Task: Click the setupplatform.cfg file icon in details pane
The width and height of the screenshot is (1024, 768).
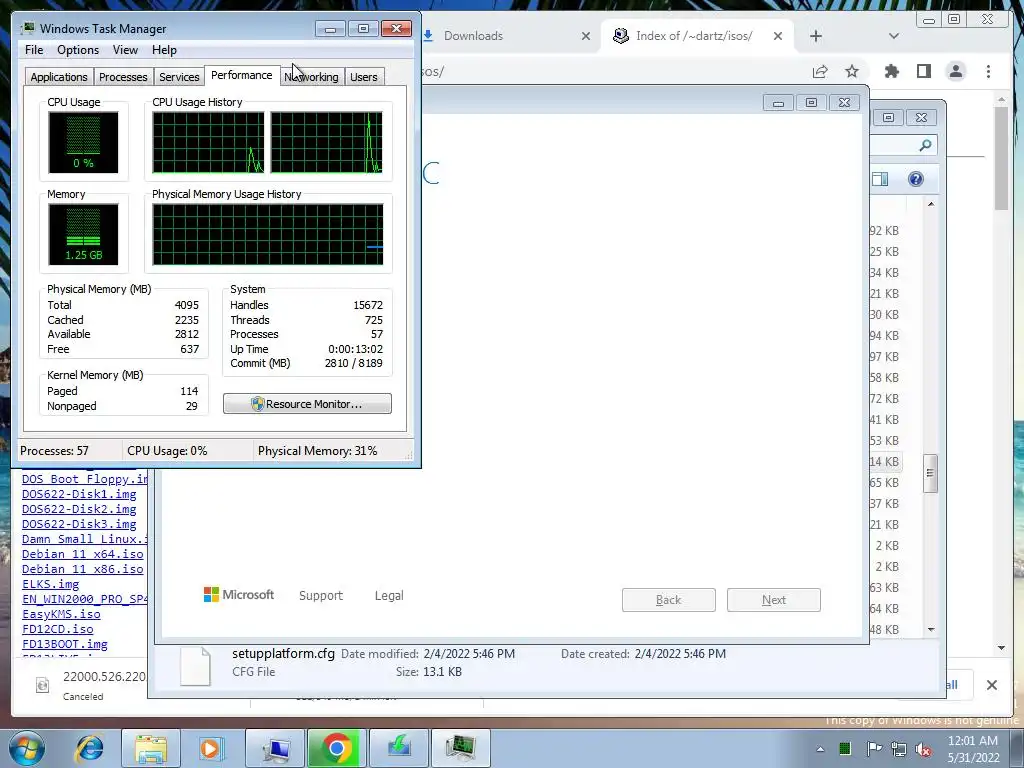Action: pos(195,665)
